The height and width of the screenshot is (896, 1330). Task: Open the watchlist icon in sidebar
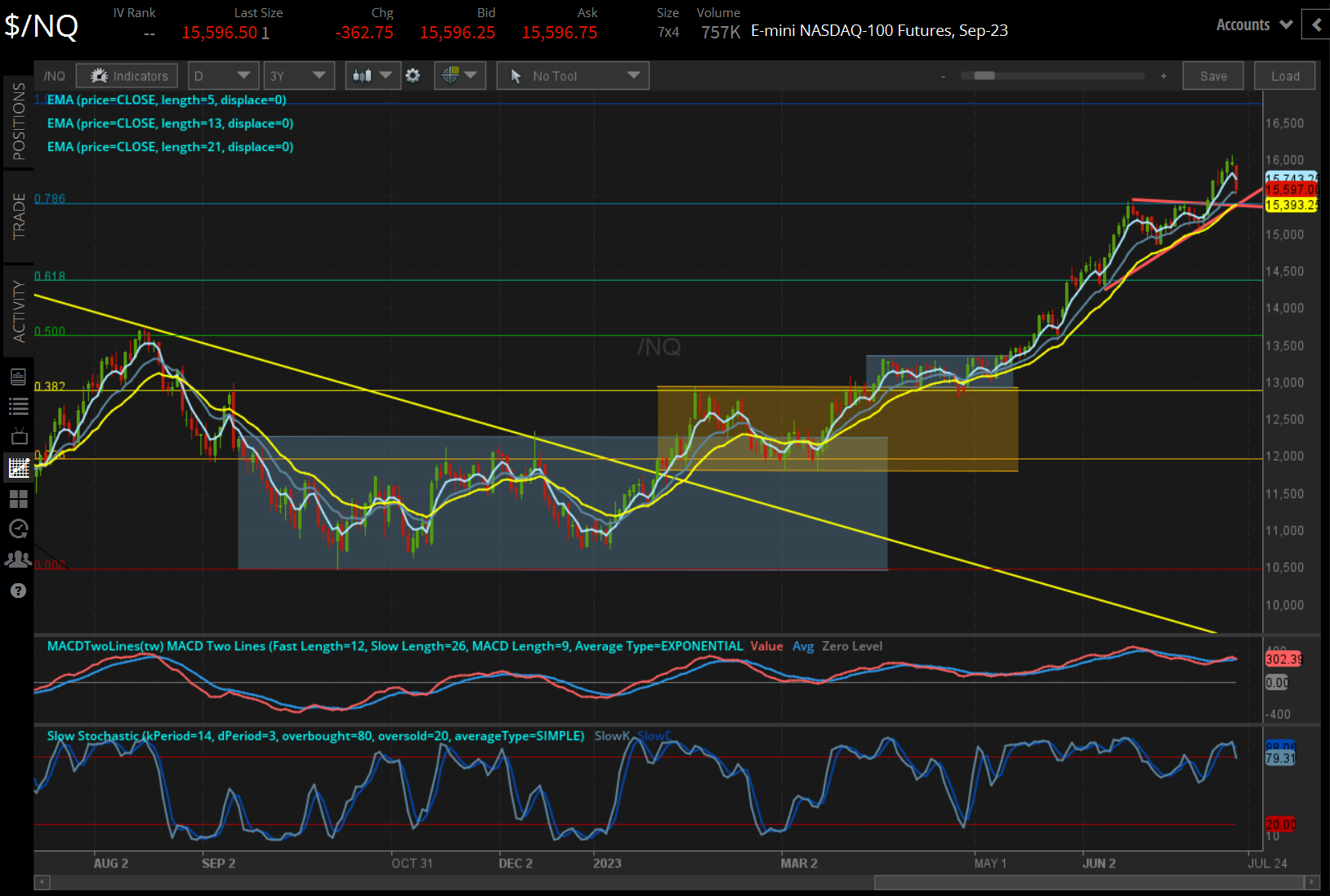pos(18,406)
